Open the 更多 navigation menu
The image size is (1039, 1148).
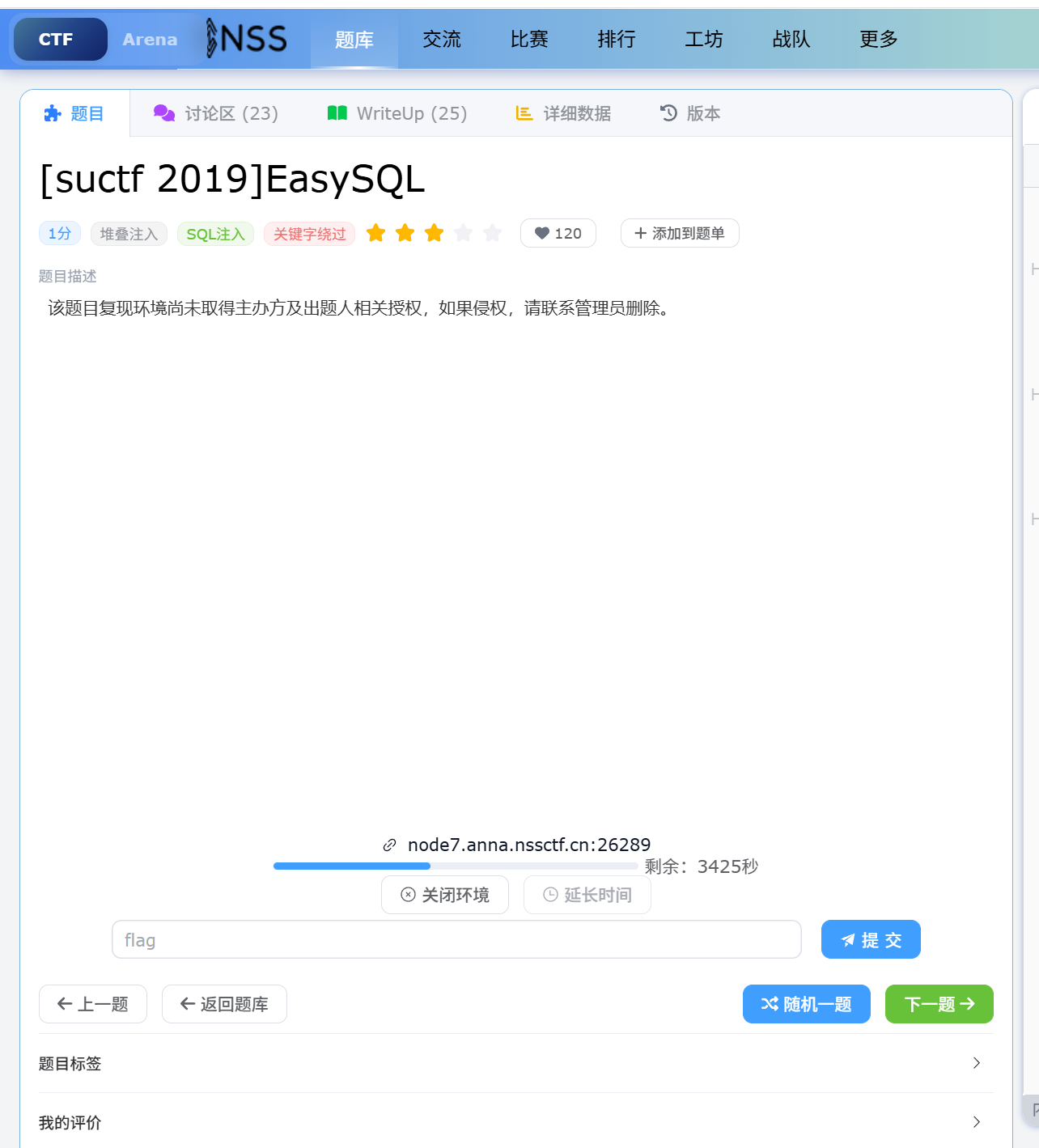(878, 40)
